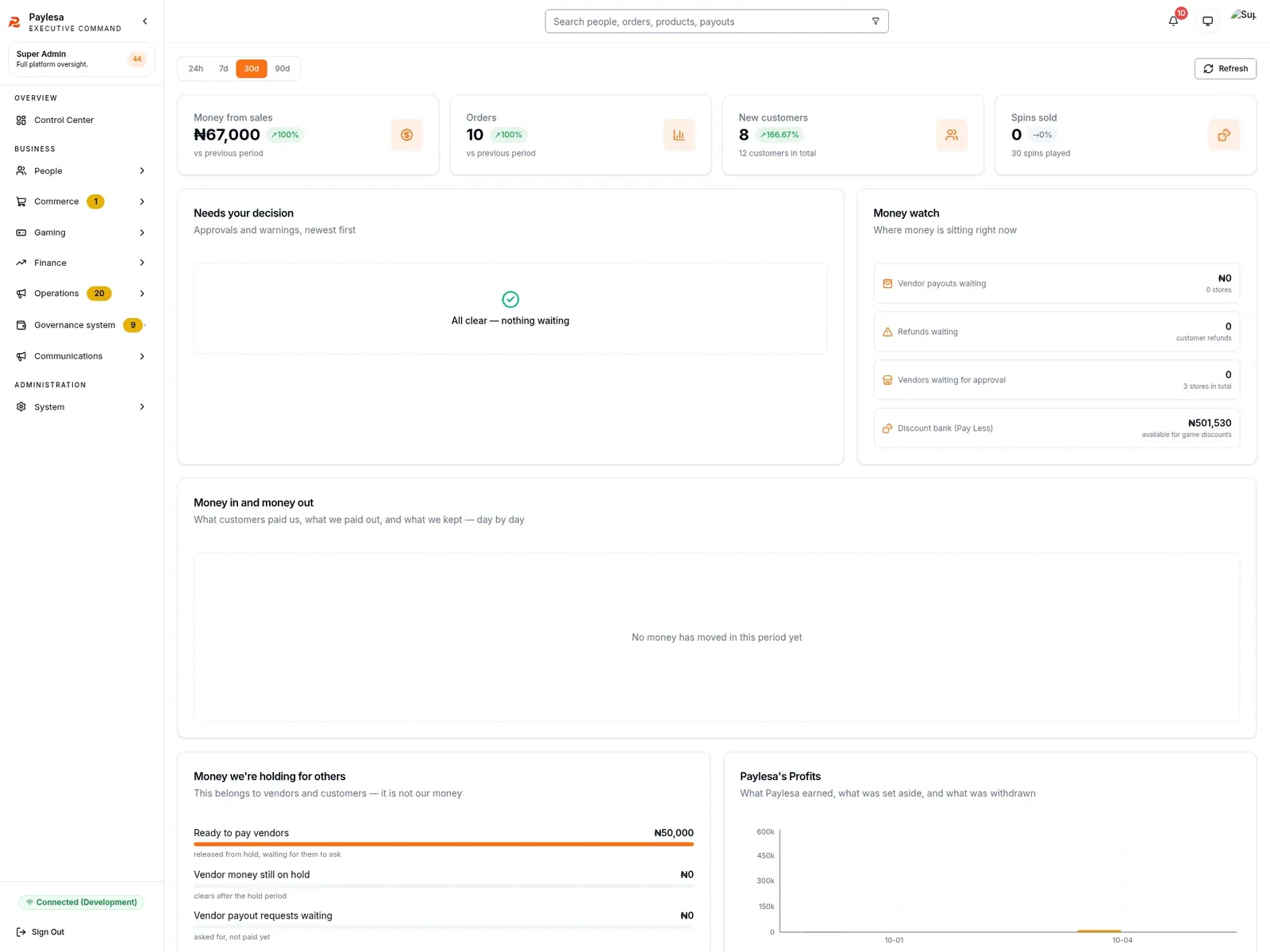Click Sign Out in the sidebar
This screenshot has width=1270, height=952.
coord(40,932)
